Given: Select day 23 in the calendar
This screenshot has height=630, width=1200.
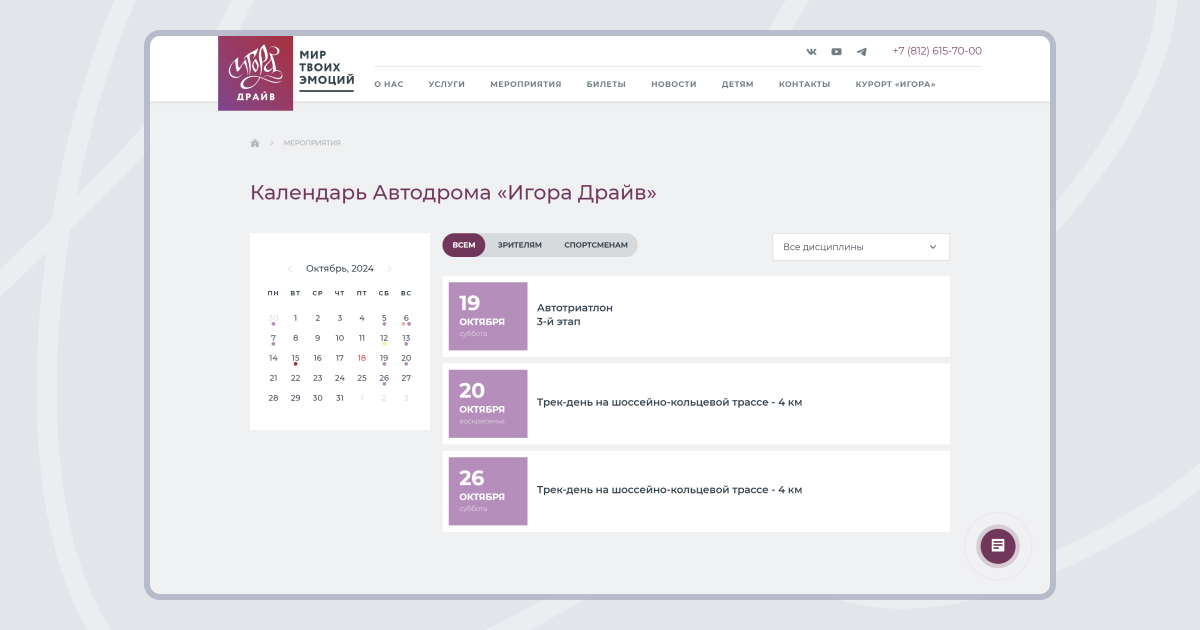Looking at the screenshot, I should (317, 378).
